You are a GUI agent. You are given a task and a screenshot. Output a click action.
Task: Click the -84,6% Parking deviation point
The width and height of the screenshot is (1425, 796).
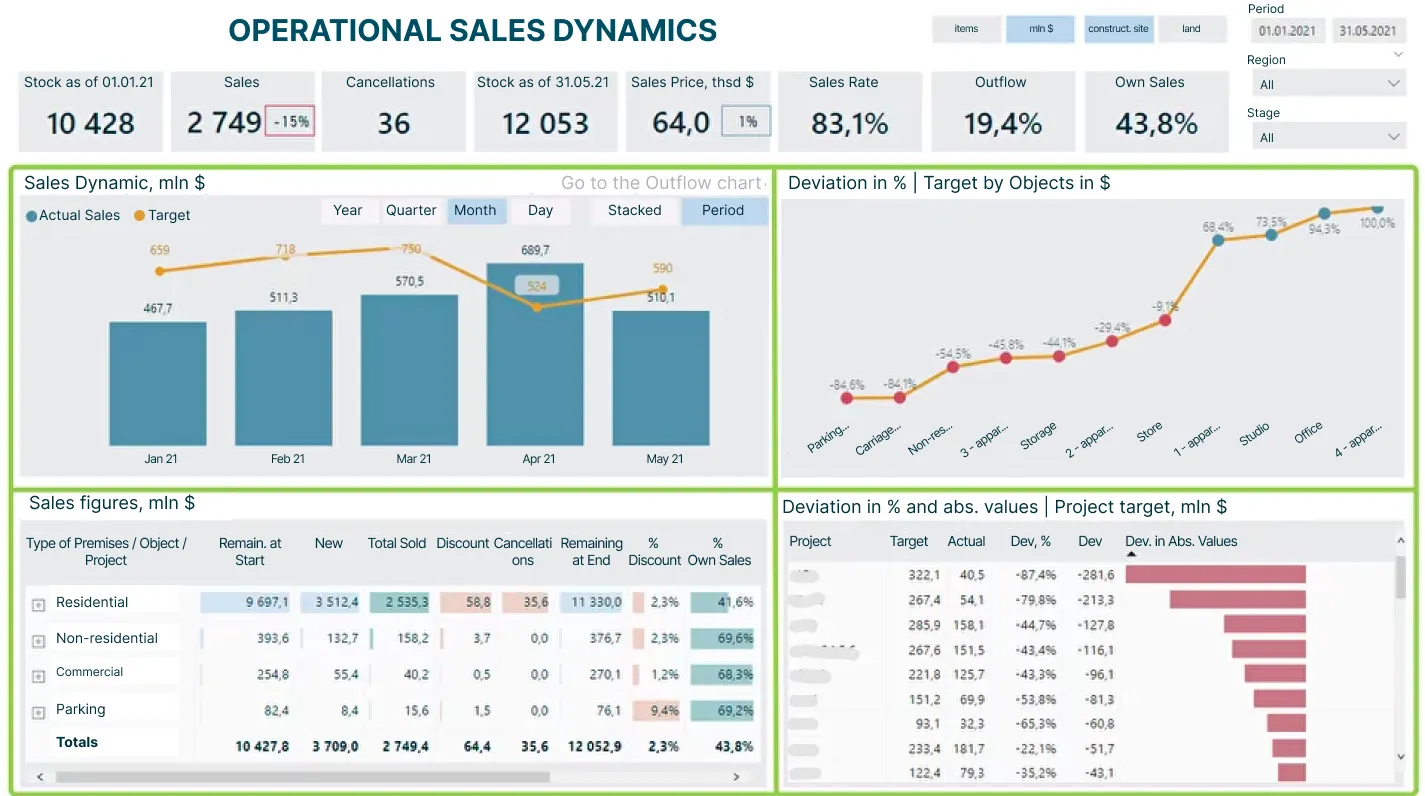click(847, 398)
